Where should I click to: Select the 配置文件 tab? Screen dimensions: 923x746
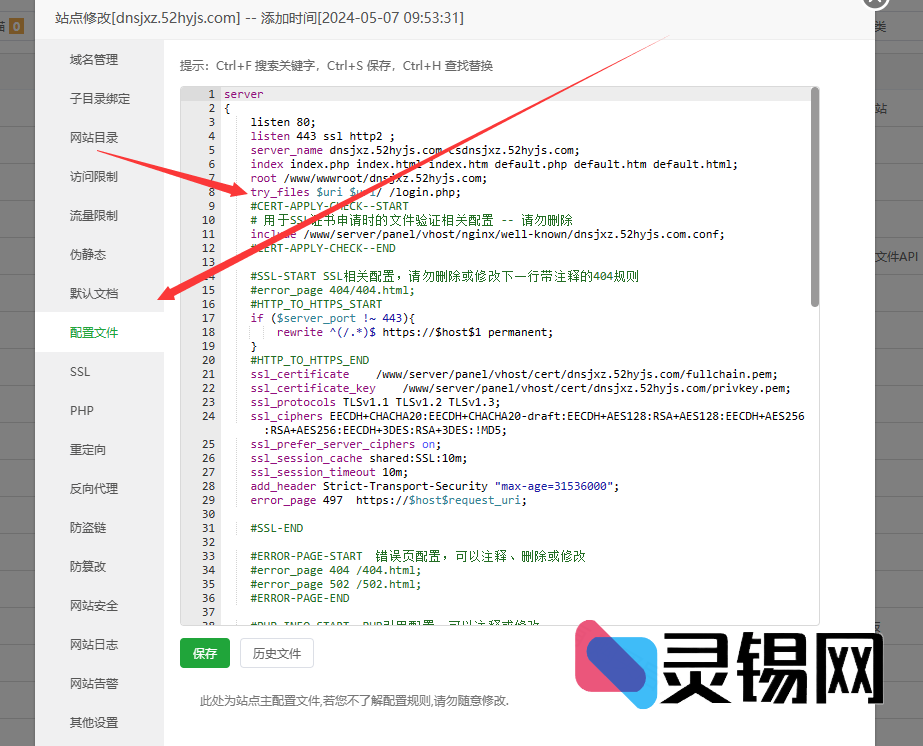tap(94, 332)
